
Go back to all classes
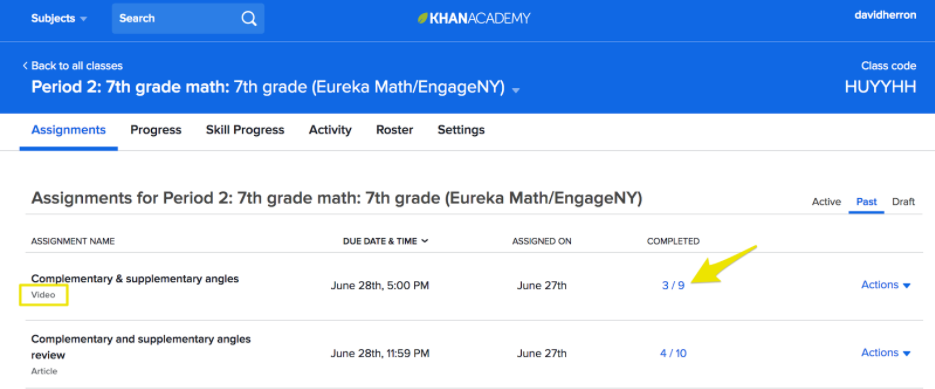[73, 66]
